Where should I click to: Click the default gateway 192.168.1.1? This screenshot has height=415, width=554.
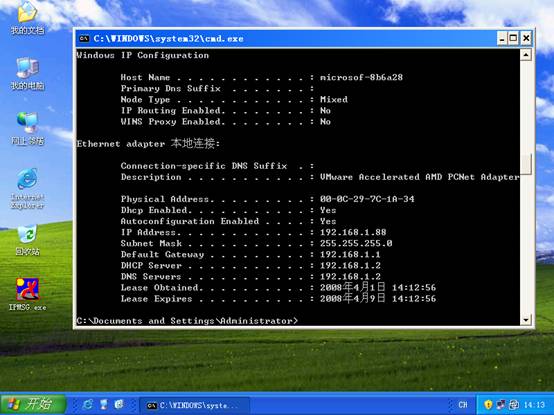point(350,254)
